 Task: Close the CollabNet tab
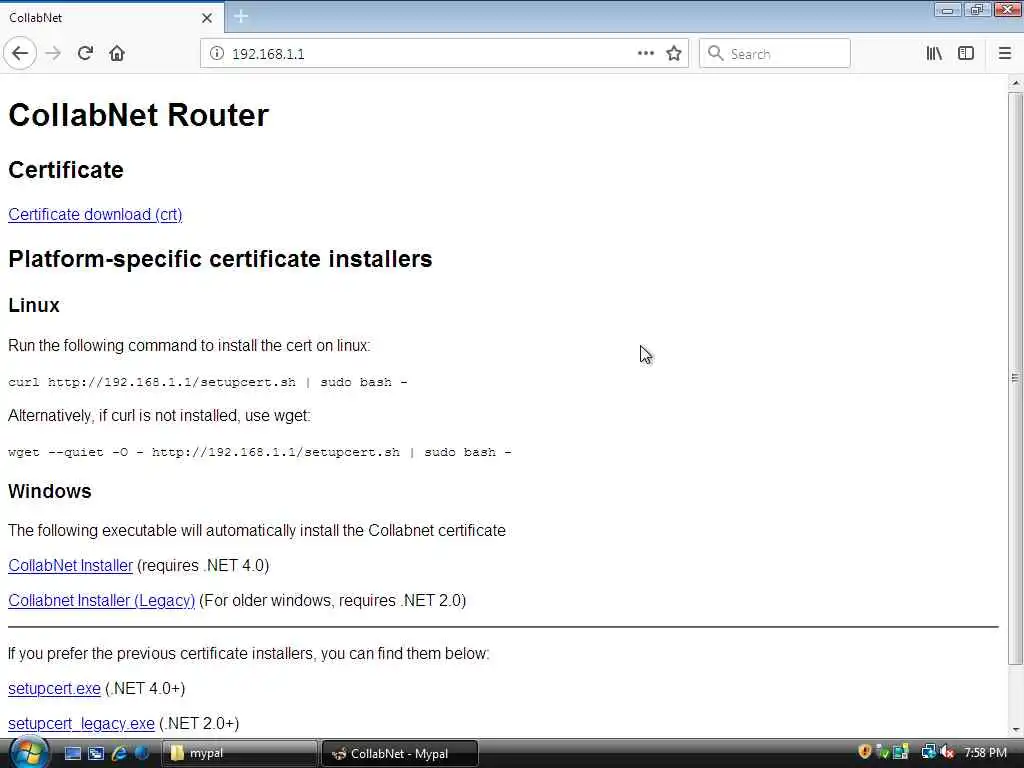[x=207, y=18]
